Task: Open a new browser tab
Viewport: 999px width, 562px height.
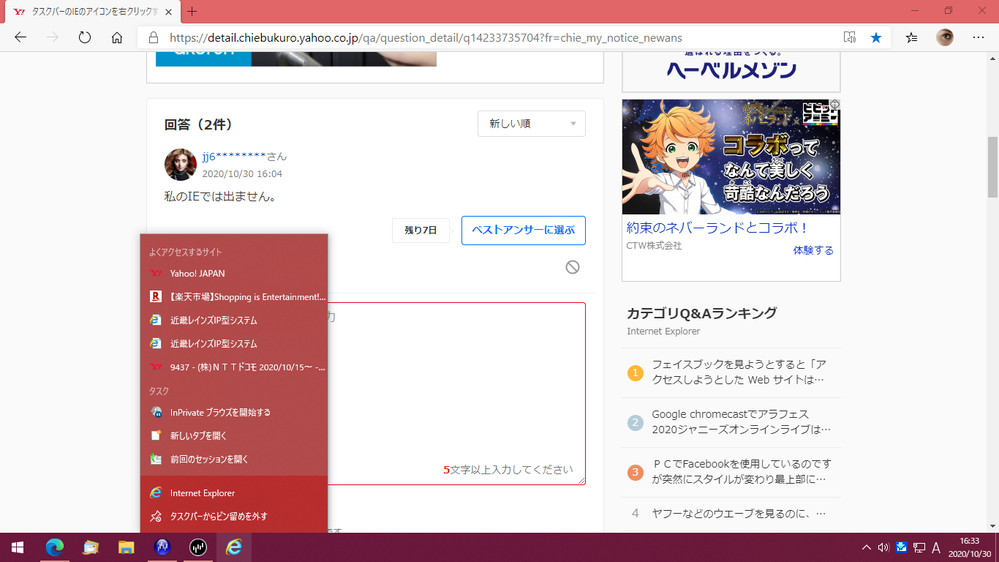Action: pos(192,11)
